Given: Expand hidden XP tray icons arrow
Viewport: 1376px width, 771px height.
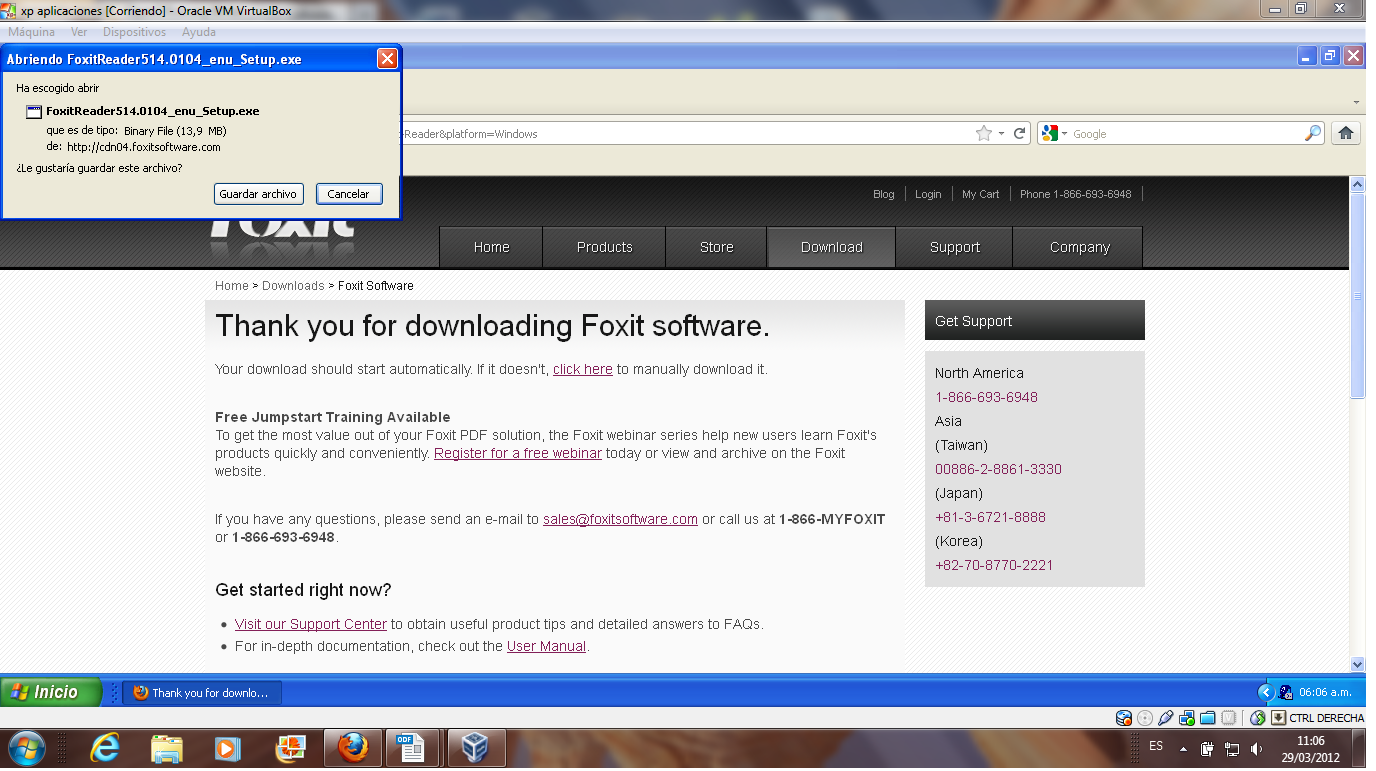Looking at the screenshot, I should click(1266, 692).
